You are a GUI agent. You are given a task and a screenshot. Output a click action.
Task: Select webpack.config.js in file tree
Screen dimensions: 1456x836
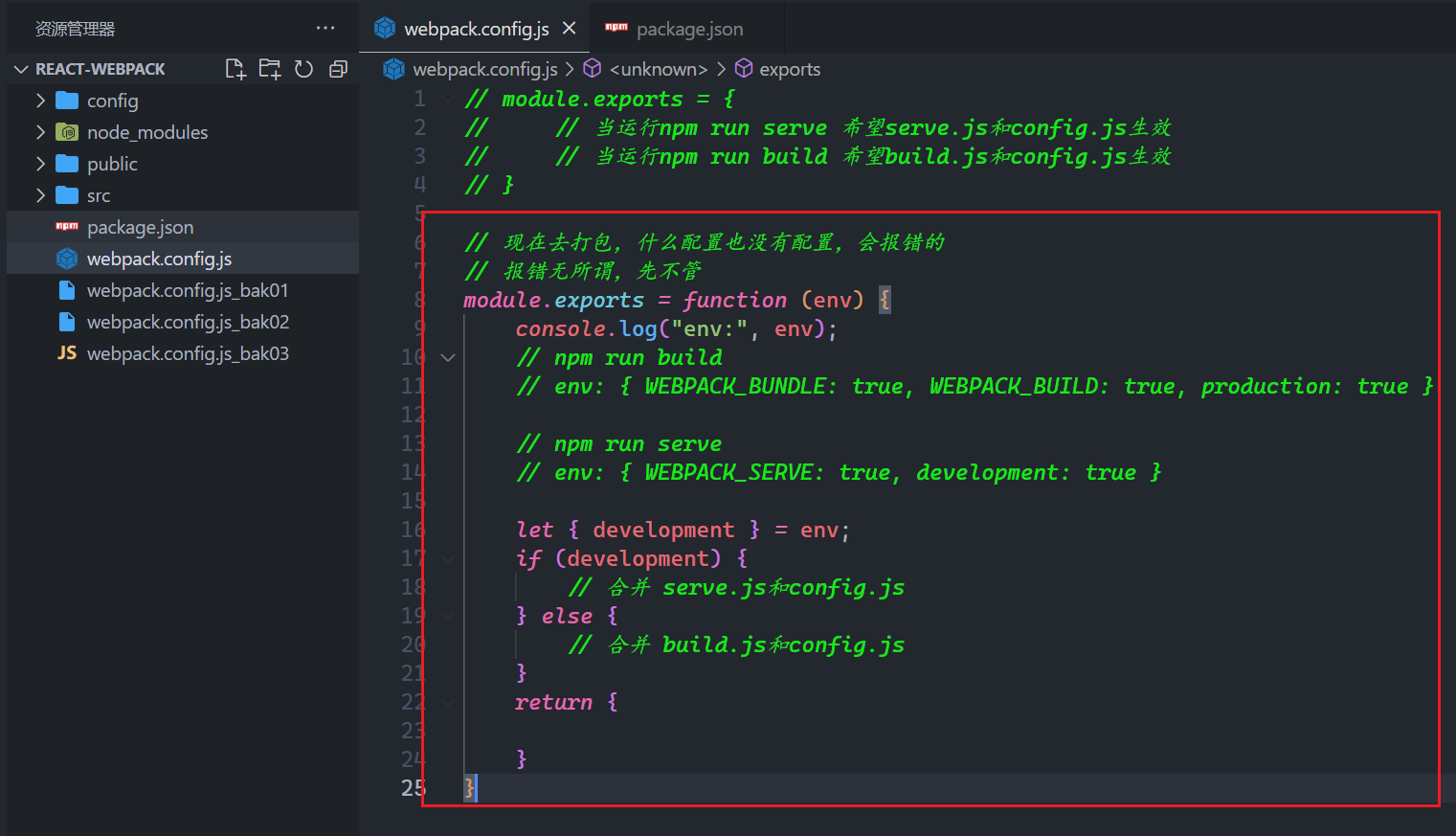[x=182, y=259]
